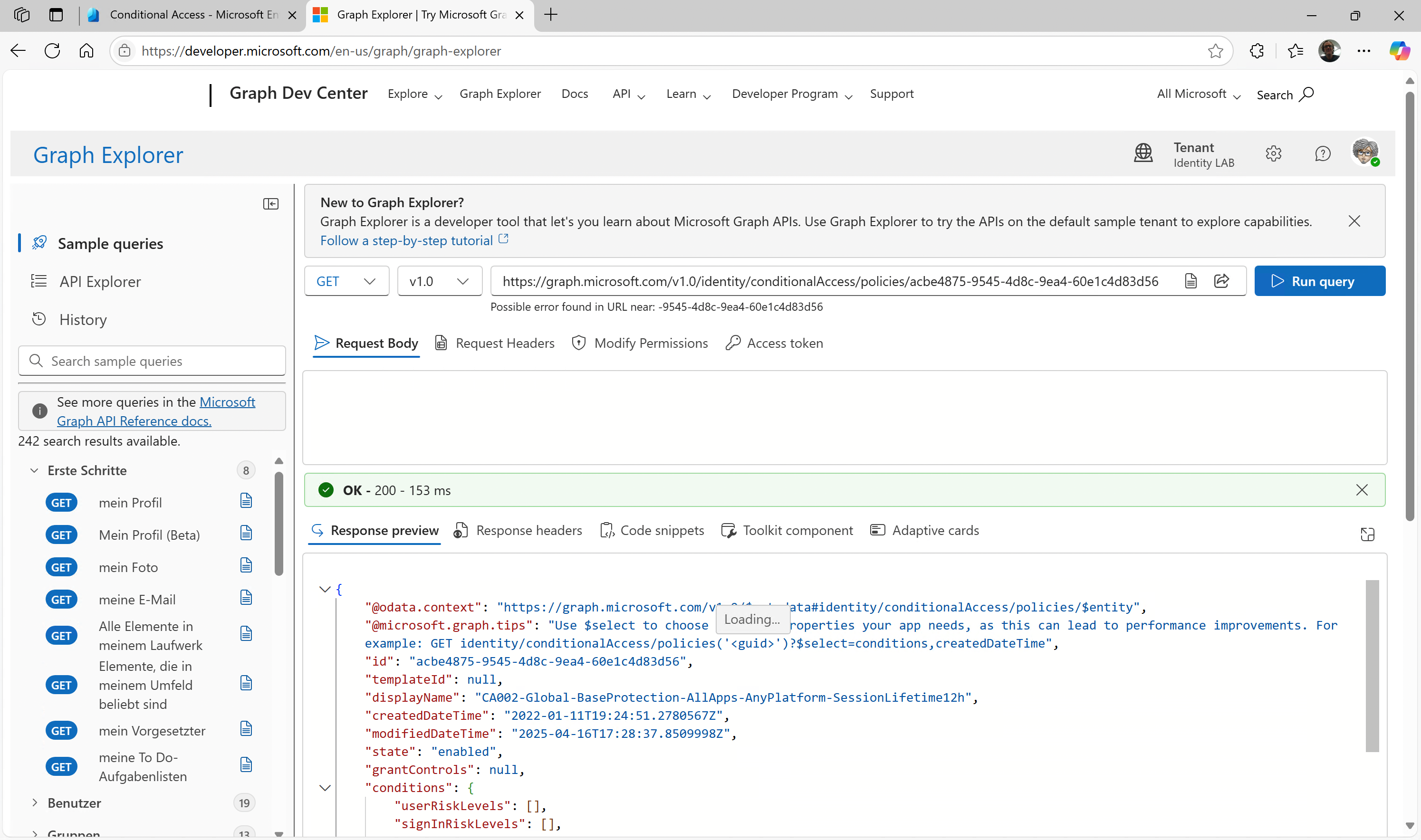Open History in sidebar

point(83,319)
